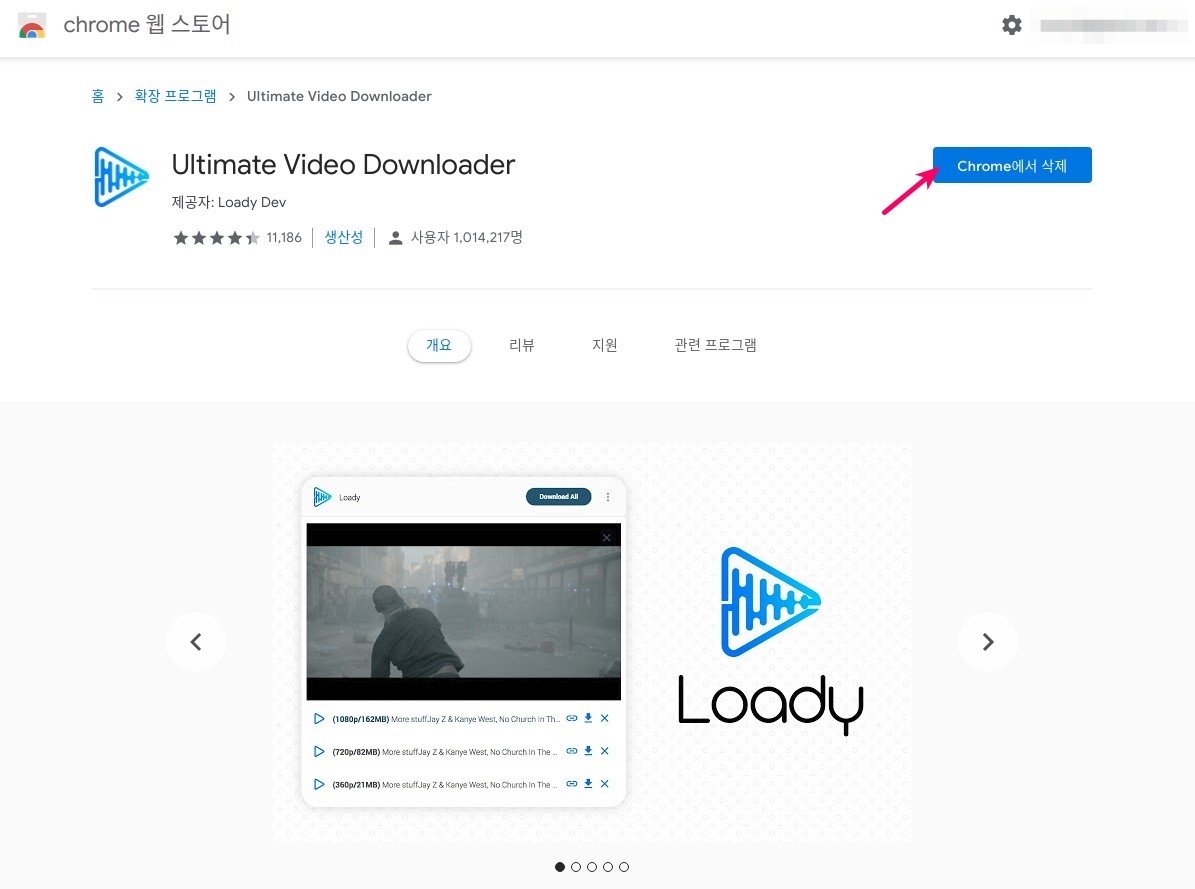The height and width of the screenshot is (889, 1195).
Task: Play the 1080p/162MB video entry
Action: click(x=319, y=718)
